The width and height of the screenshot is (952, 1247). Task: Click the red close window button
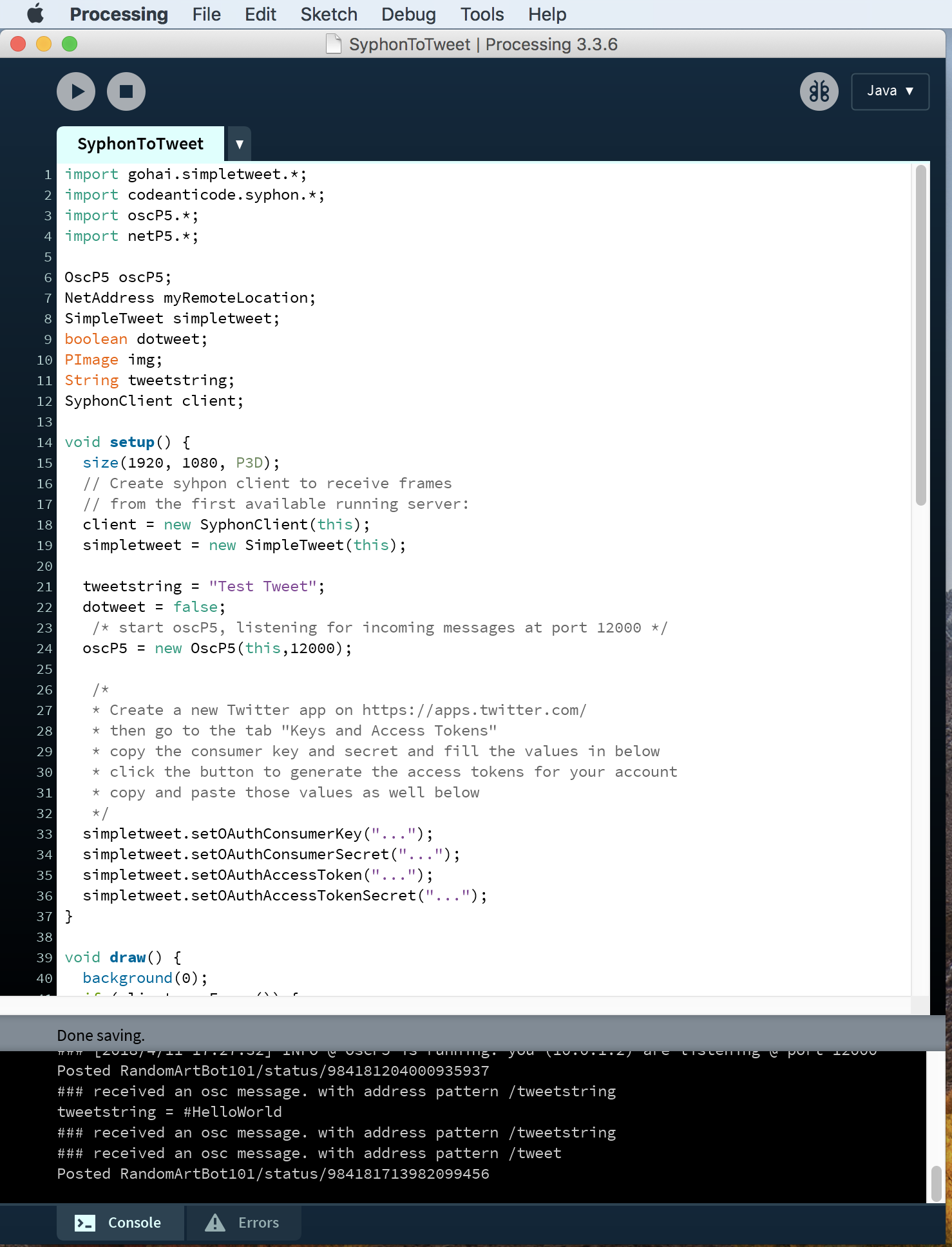click(18, 44)
